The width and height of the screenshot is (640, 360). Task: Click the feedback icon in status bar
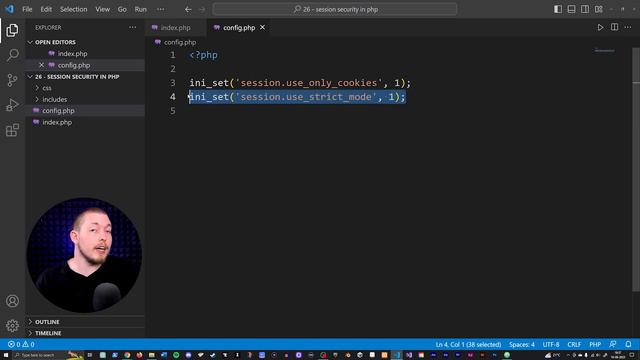[x=613, y=344]
